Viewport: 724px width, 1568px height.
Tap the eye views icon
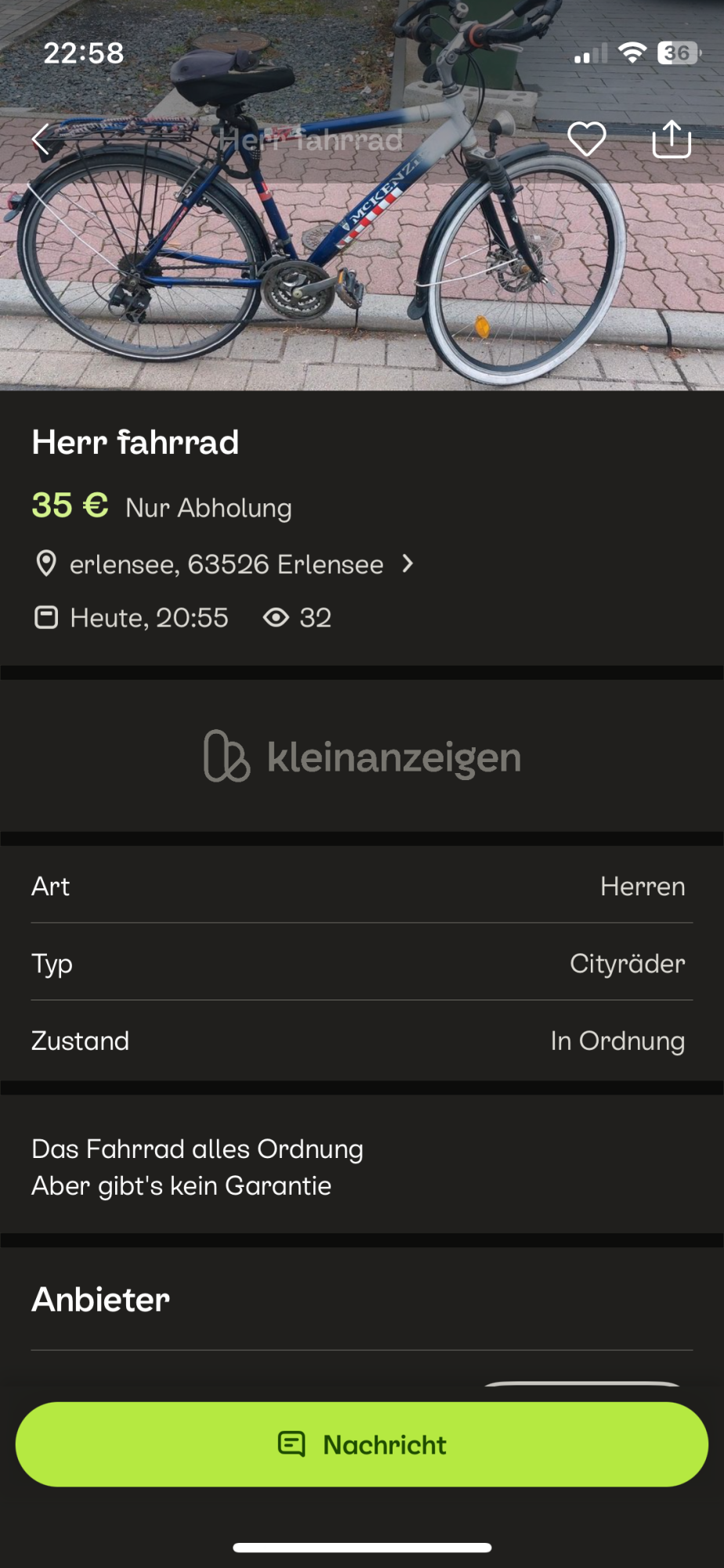(x=276, y=618)
